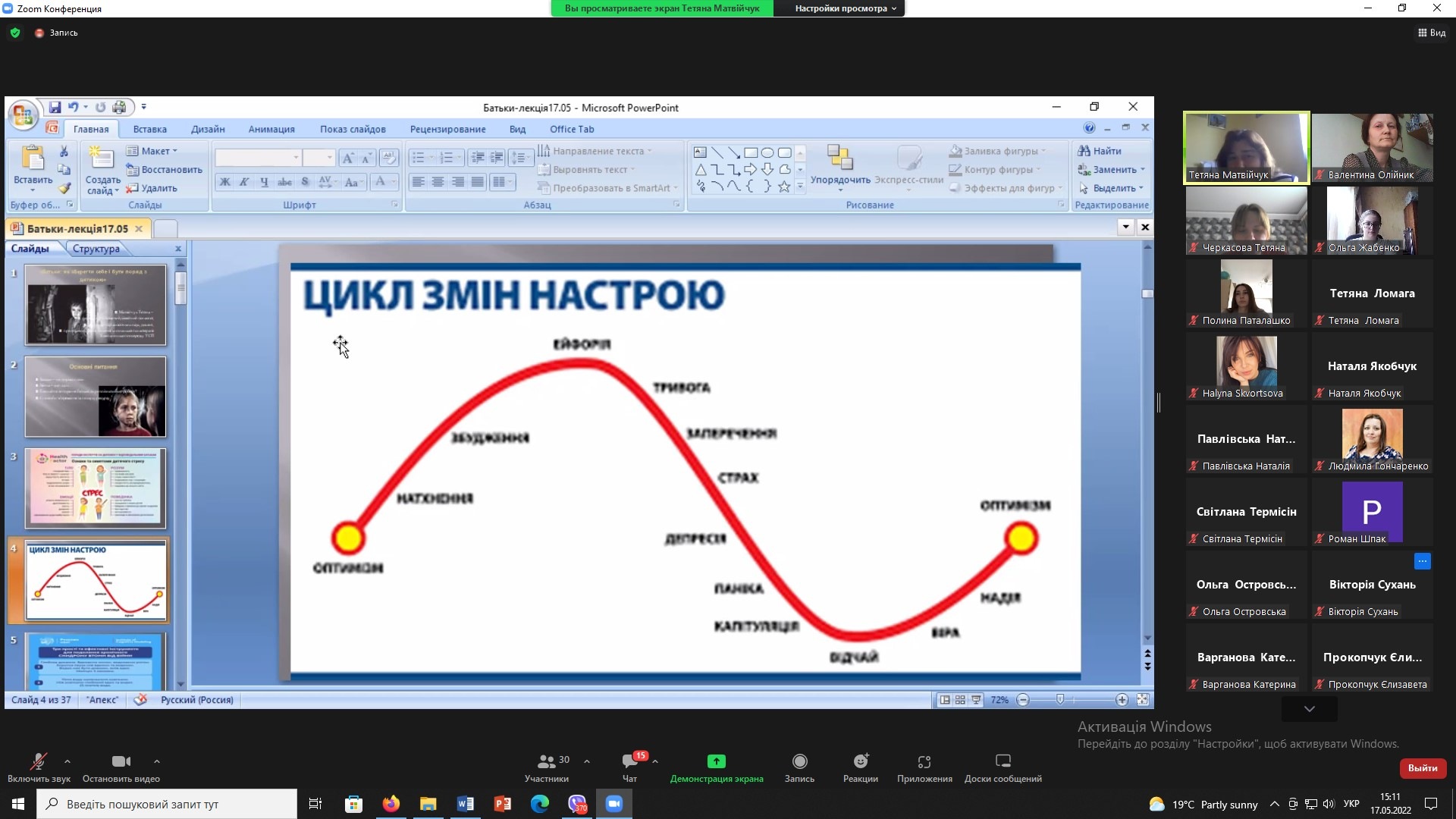Unmute microphone with Включить звук

coord(38,762)
